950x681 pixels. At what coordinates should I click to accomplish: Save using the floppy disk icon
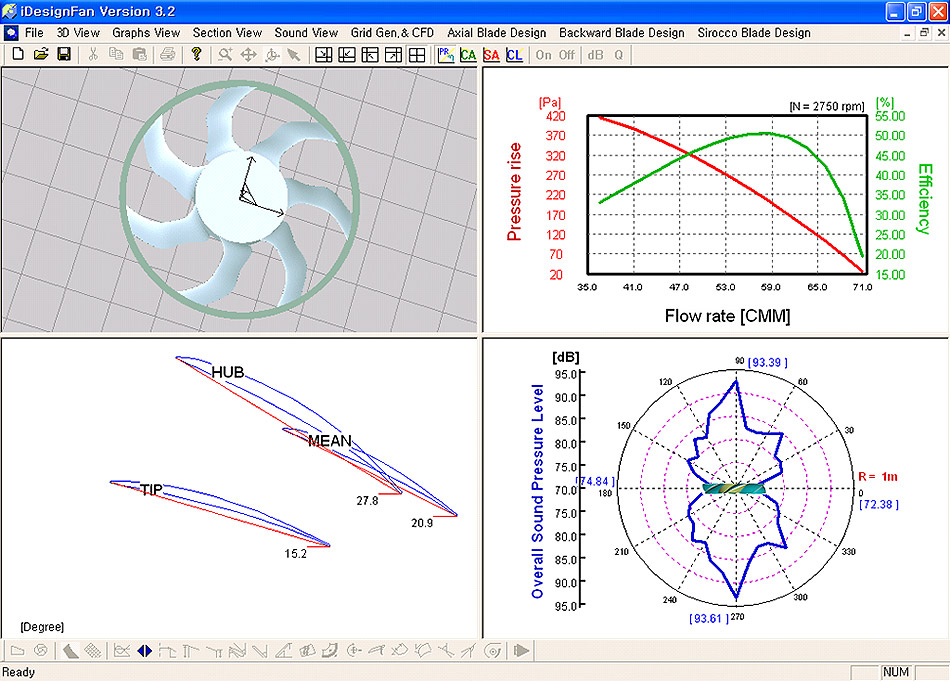[x=62, y=54]
